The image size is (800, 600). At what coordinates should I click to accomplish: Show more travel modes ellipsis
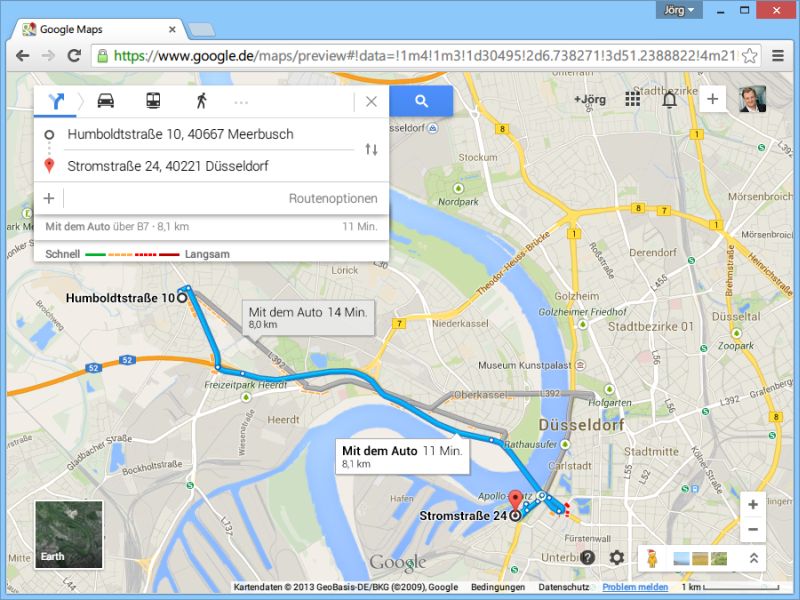[241, 103]
